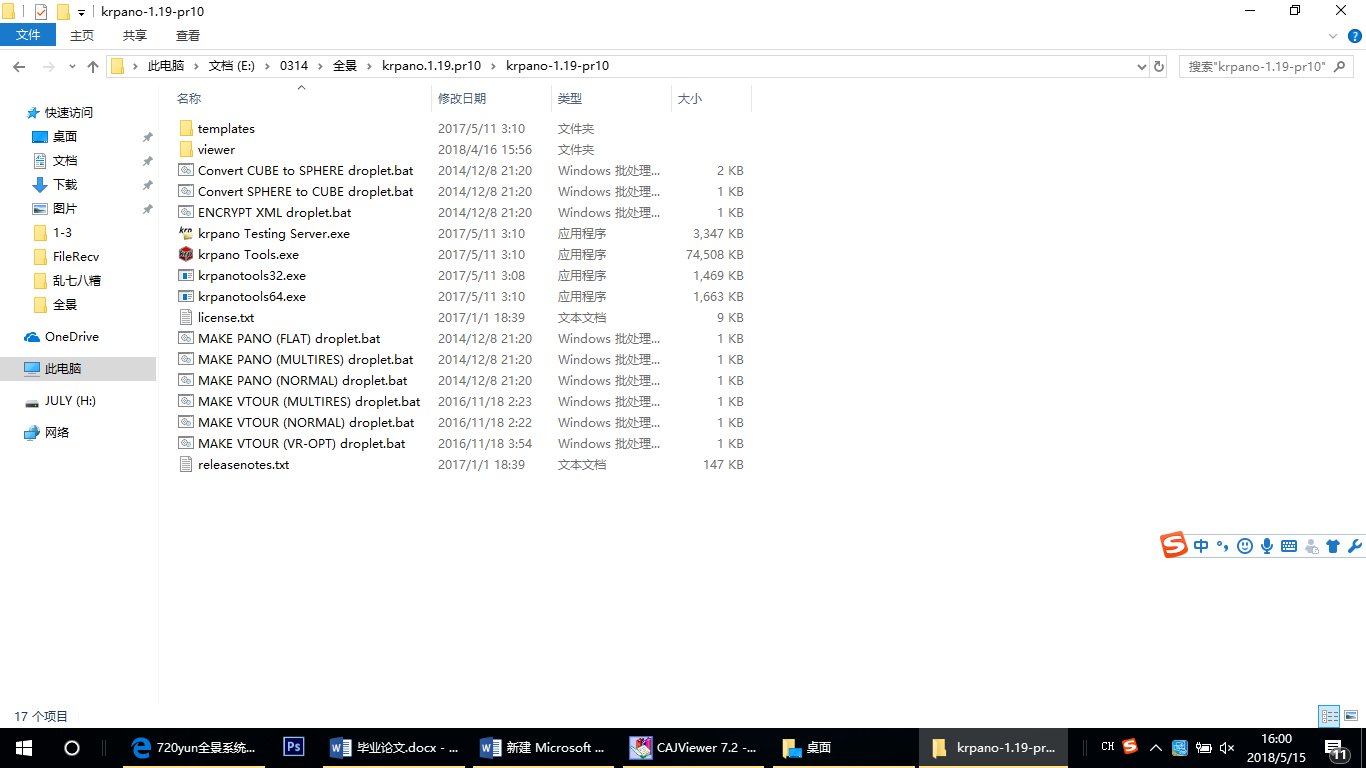Open Sogou toolbar wrench settings
The image size is (1366, 768).
tap(1355, 546)
